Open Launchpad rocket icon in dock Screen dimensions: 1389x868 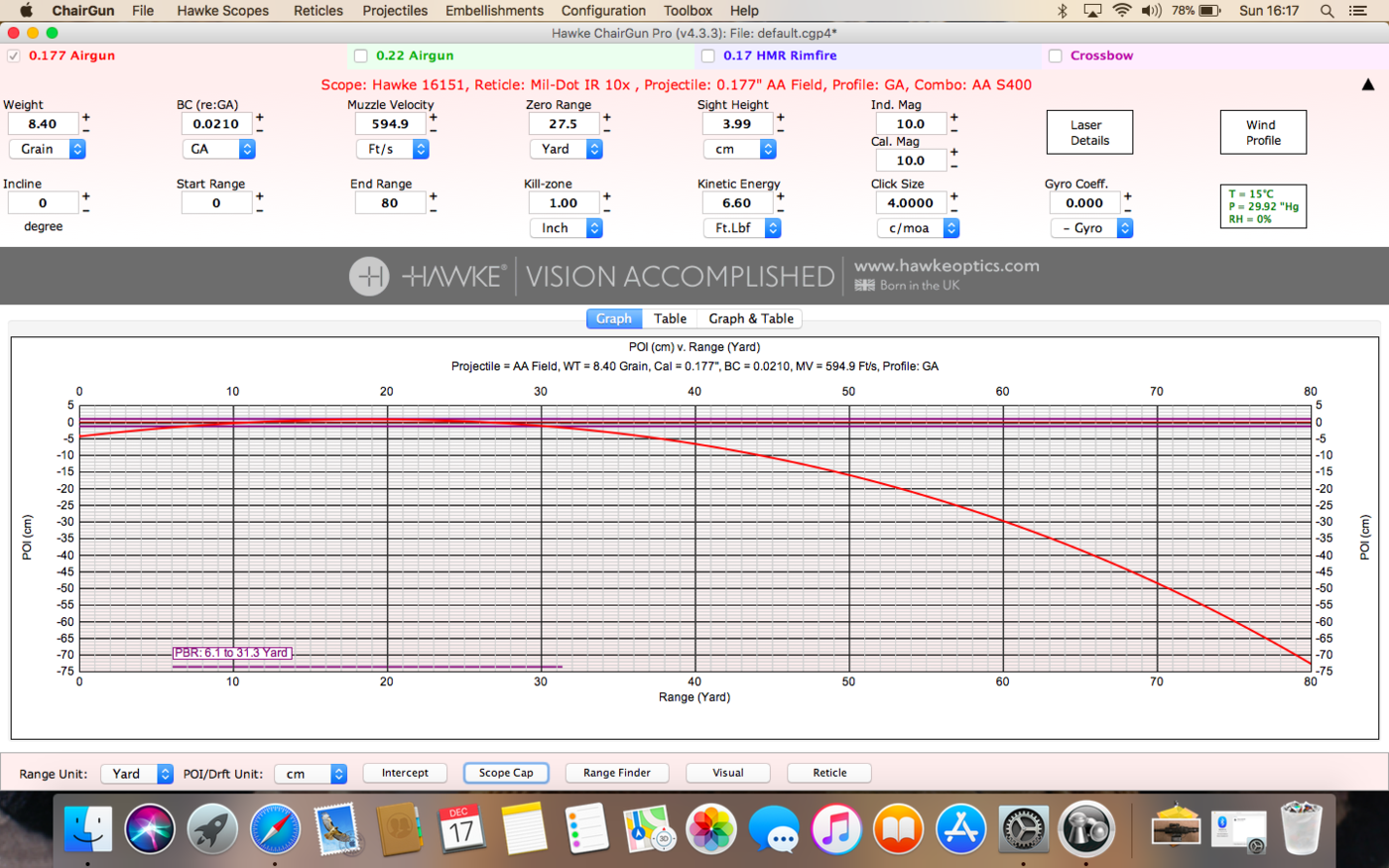pos(212,828)
